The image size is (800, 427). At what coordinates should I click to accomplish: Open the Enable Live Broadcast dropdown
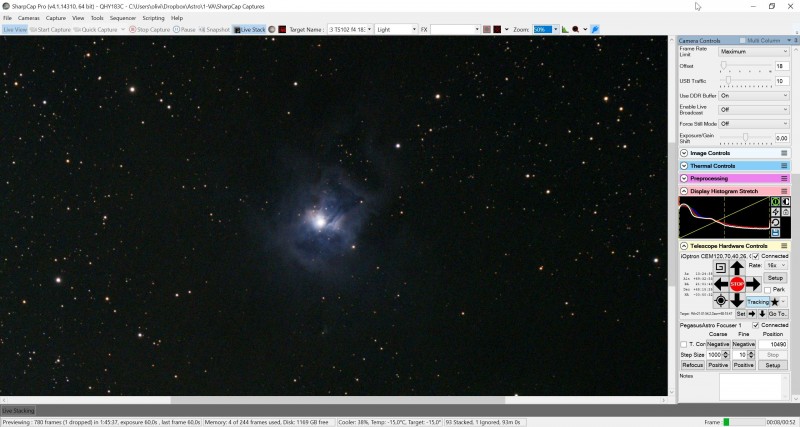coord(754,110)
